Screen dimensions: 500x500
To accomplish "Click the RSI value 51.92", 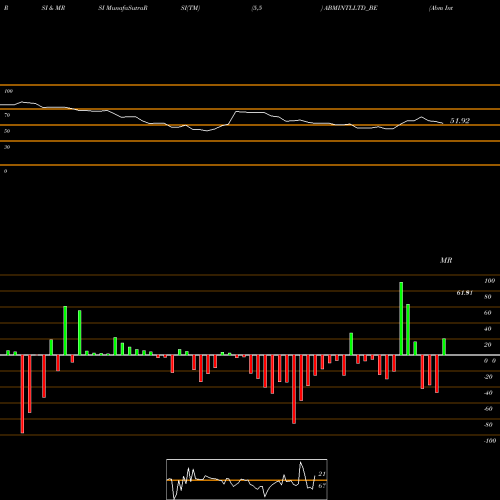I will (x=460, y=121).
